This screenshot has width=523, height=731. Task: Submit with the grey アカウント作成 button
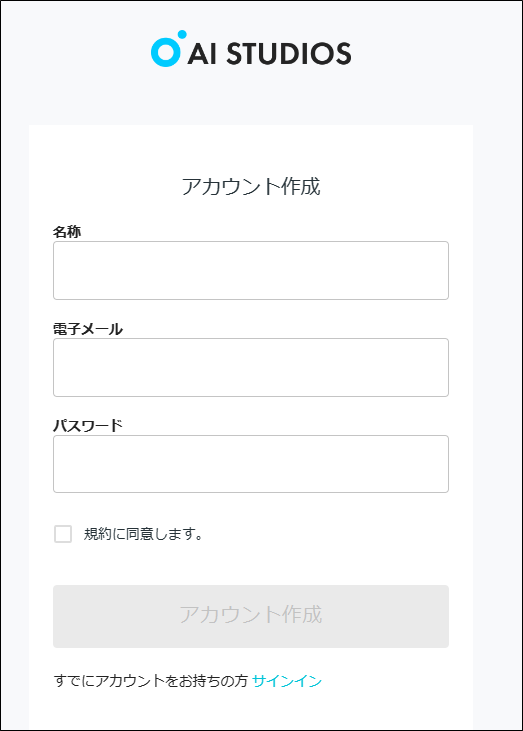(251, 616)
